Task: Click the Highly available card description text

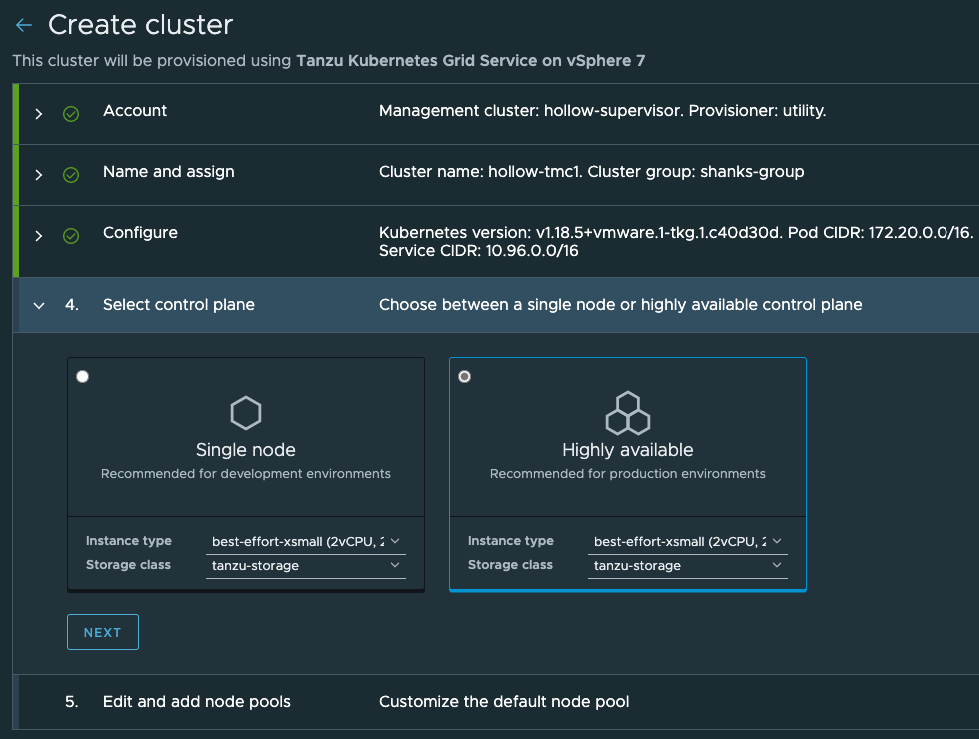Action: (627, 474)
